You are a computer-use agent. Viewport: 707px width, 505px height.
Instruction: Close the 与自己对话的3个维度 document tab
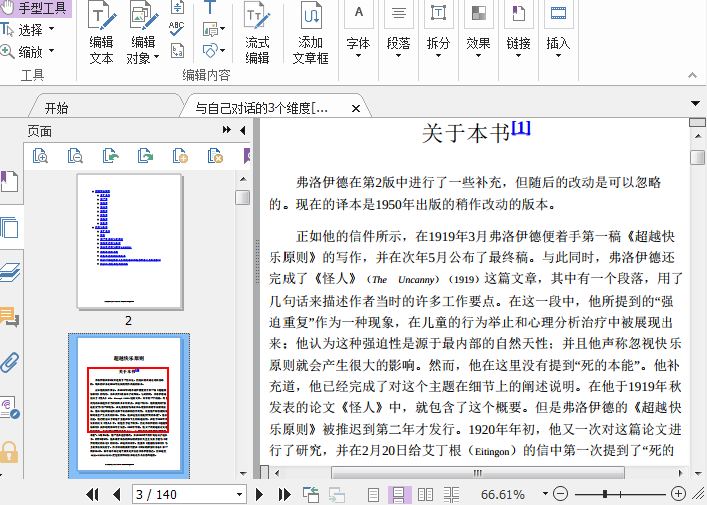(x=356, y=109)
